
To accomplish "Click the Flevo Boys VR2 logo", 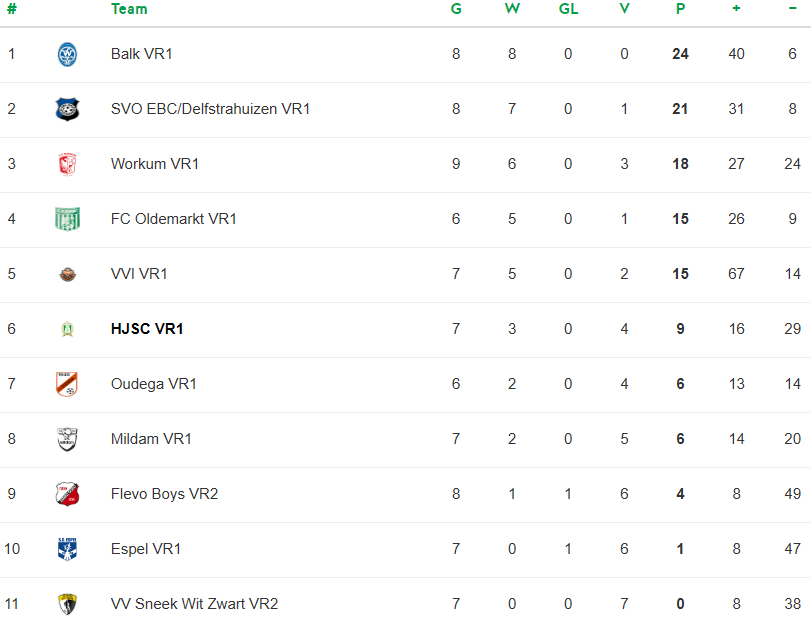I will pyautogui.click(x=67, y=494).
